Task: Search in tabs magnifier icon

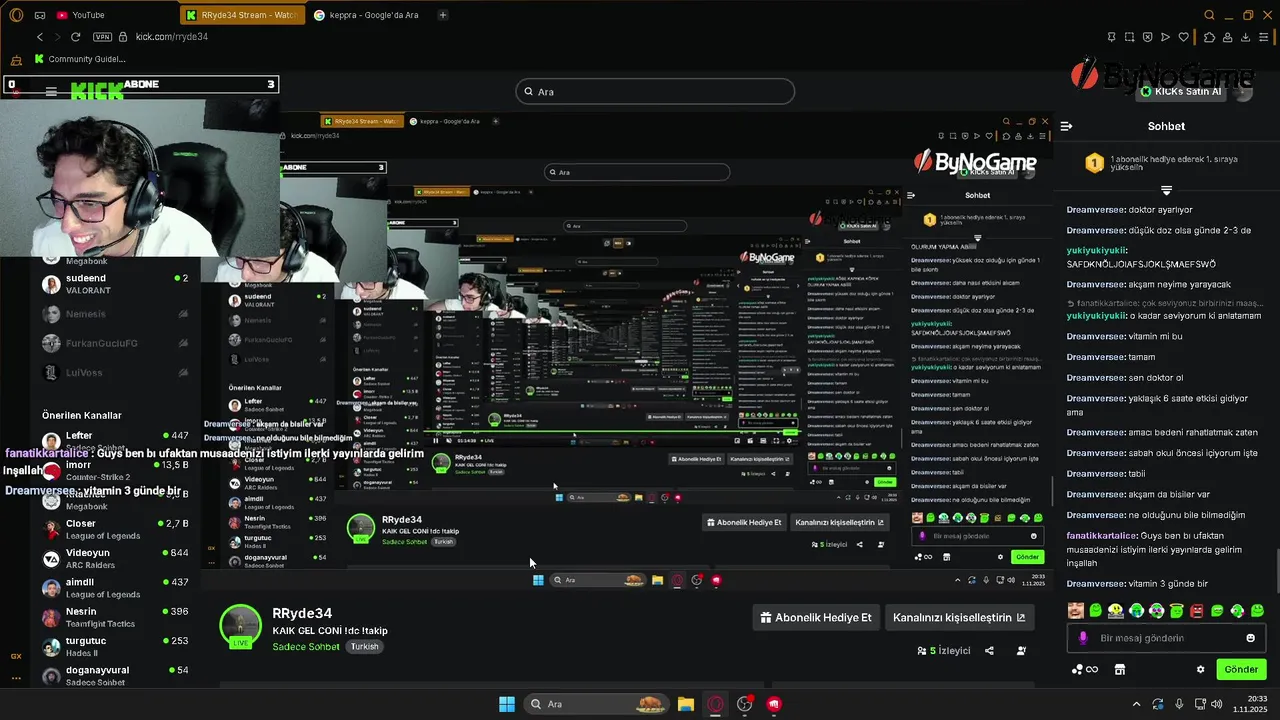Action: point(1209,15)
